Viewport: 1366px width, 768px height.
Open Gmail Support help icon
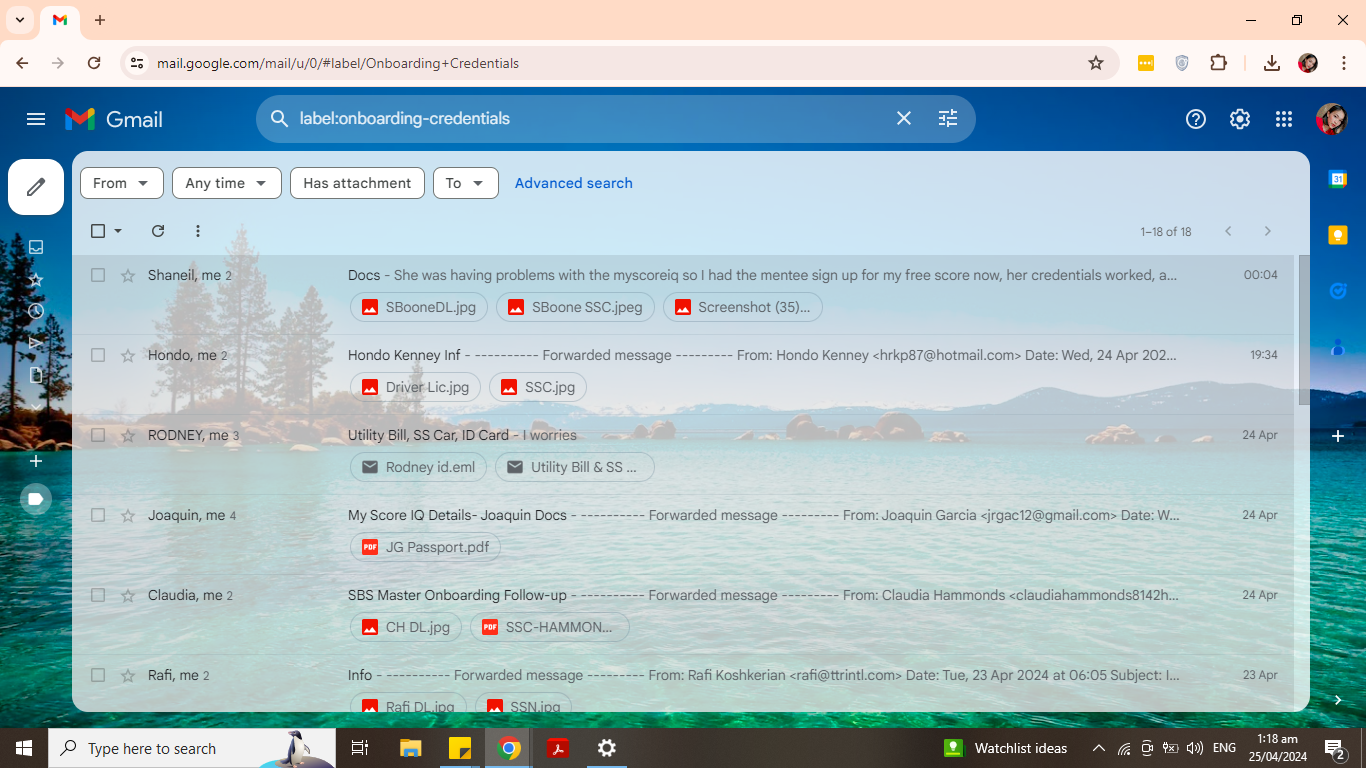pos(1196,119)
